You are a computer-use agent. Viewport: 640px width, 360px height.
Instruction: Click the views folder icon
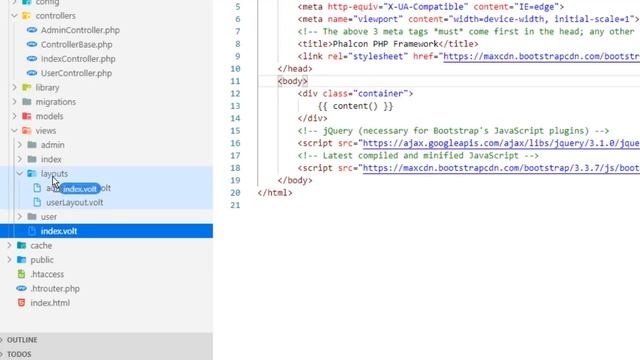tap(27, 131)
